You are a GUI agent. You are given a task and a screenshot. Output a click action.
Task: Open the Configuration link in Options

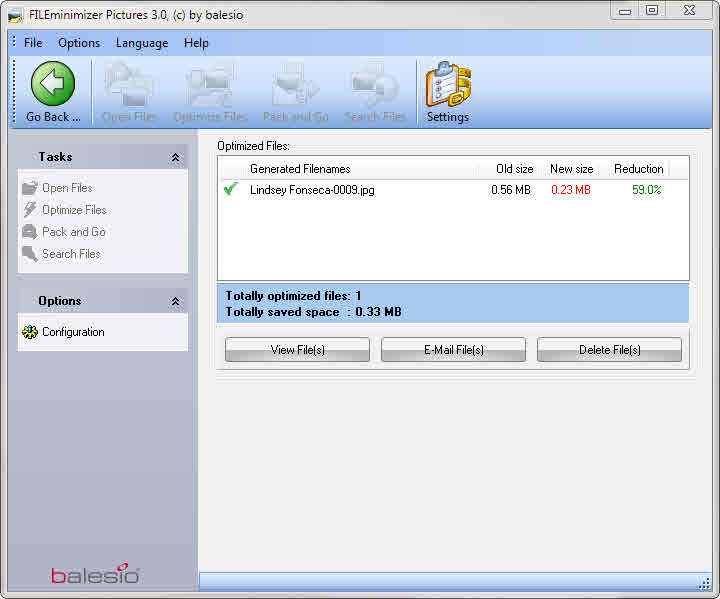[73, 332]
